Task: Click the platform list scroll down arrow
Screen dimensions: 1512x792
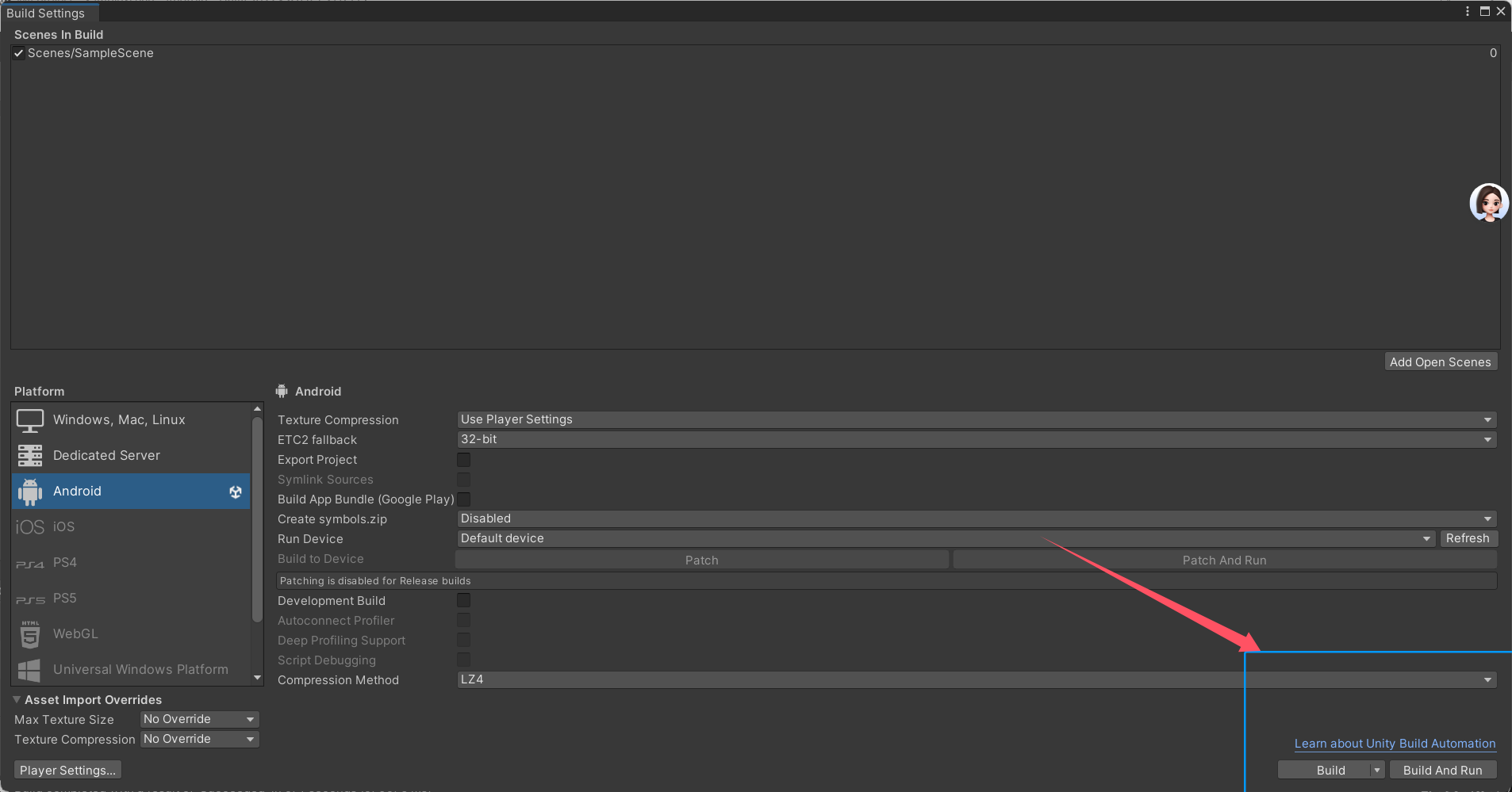Action: pos(257,678)
